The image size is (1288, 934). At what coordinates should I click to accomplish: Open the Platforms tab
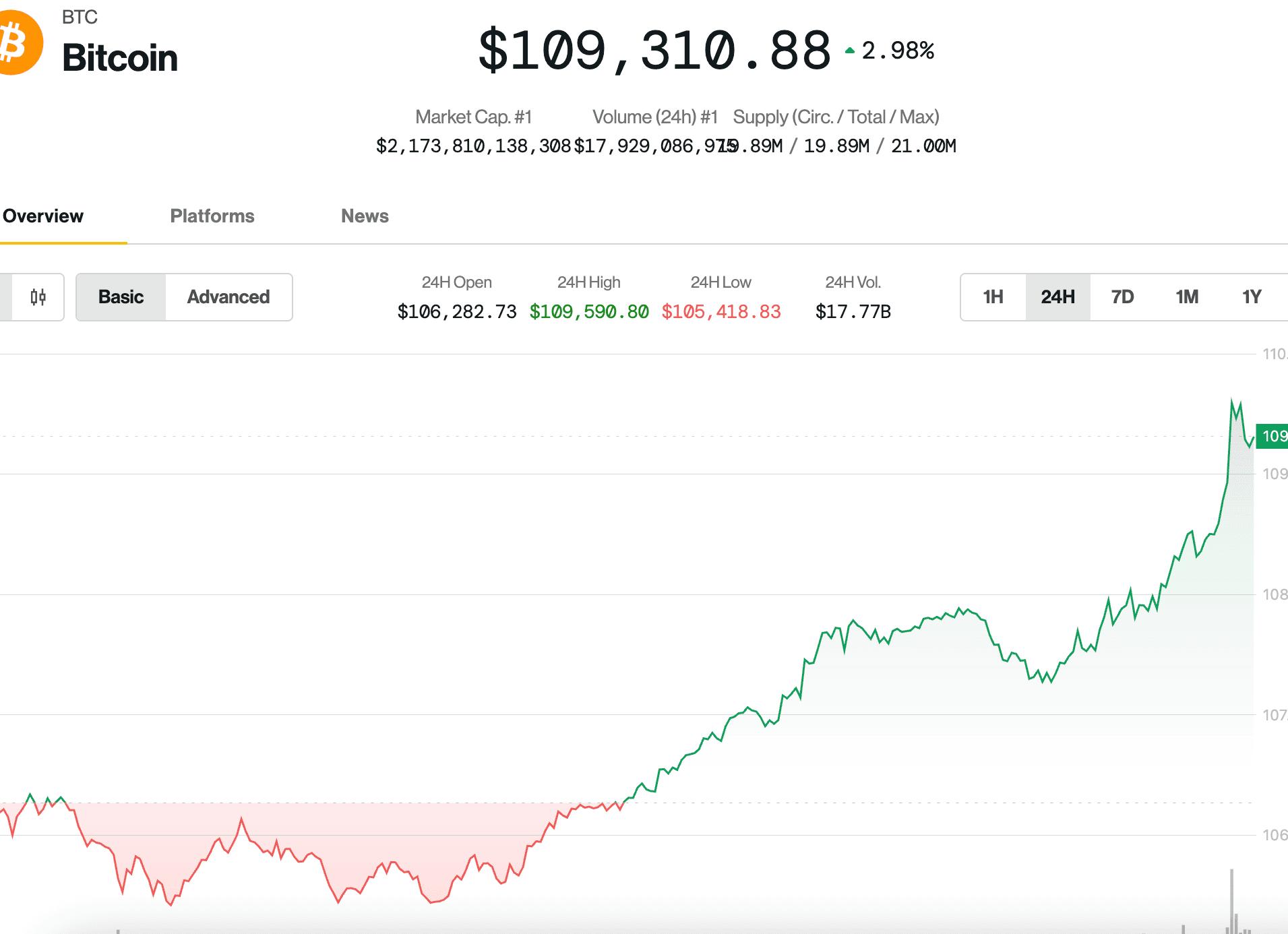[212, 216]
